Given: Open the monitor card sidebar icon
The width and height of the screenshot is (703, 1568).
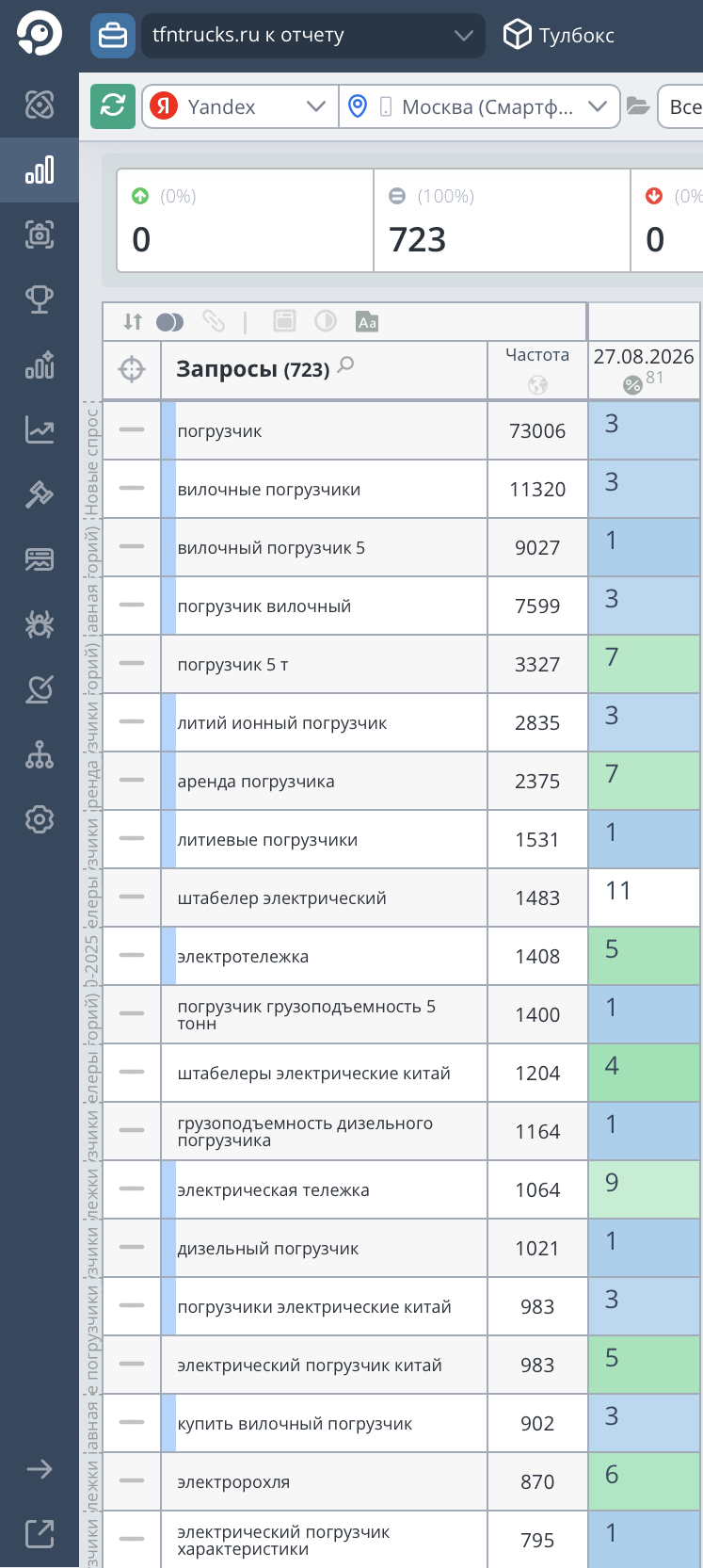Looking at the screenshot, I should point(40,559).
